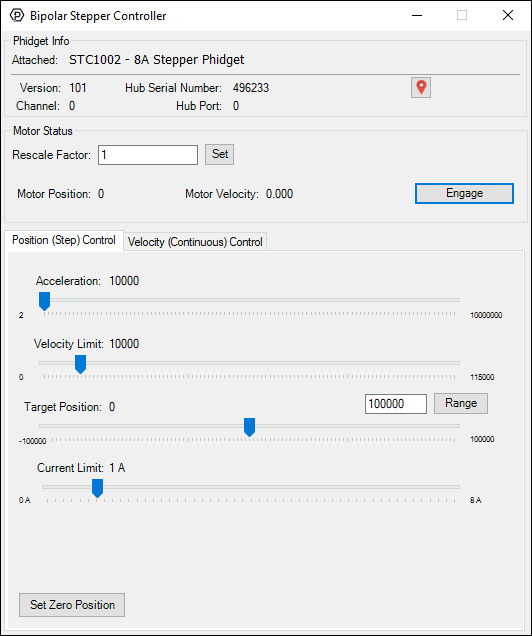Click inside the Rescale Factor input field
Viewport: 532px width, 636px height.
[148, 155]
